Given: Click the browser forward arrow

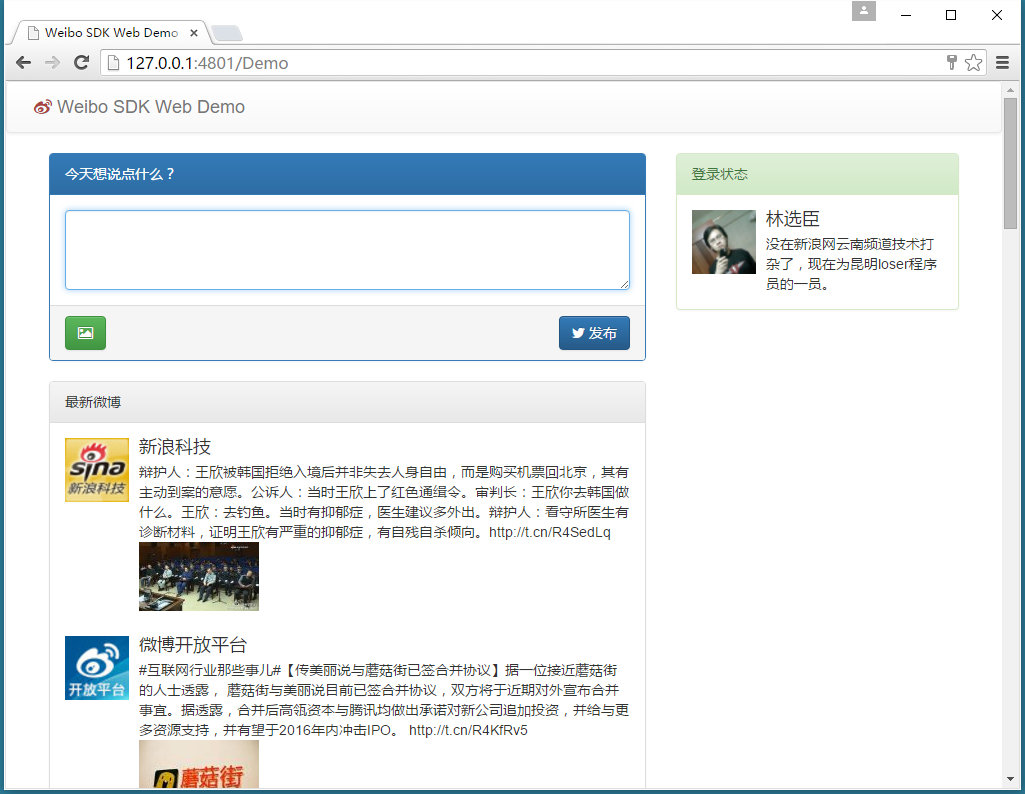Looking at the screenshot, I should pyautogui.click(x=52, y=63).
